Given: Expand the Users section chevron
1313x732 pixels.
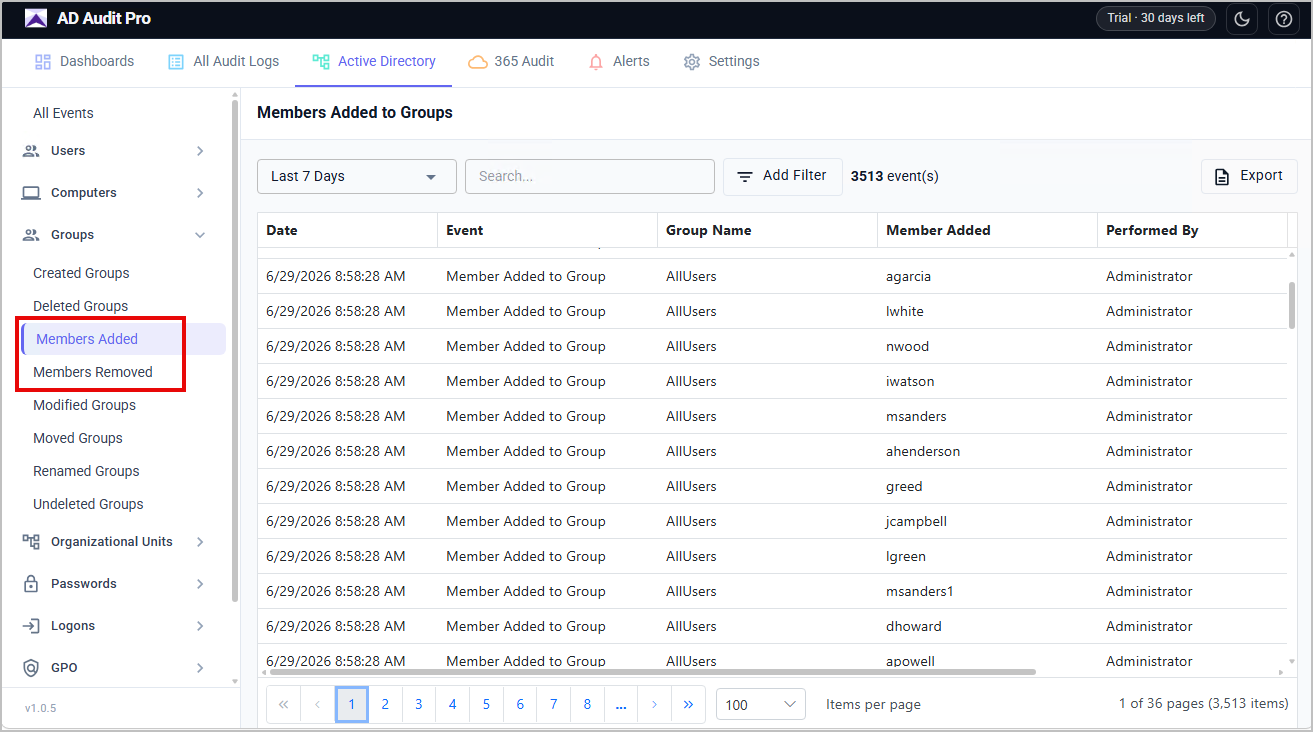Looking at the screenshot, I should coord(200,151).
